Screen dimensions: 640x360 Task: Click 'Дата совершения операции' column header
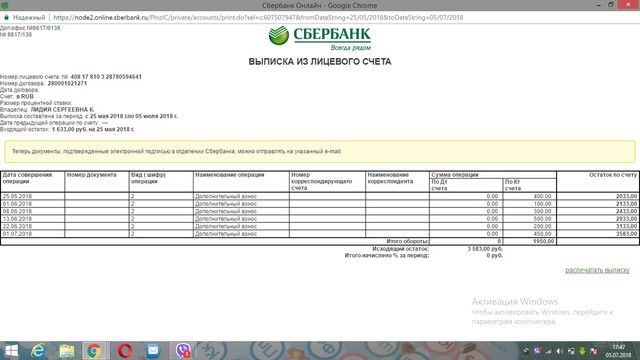(x=33, y=182)
